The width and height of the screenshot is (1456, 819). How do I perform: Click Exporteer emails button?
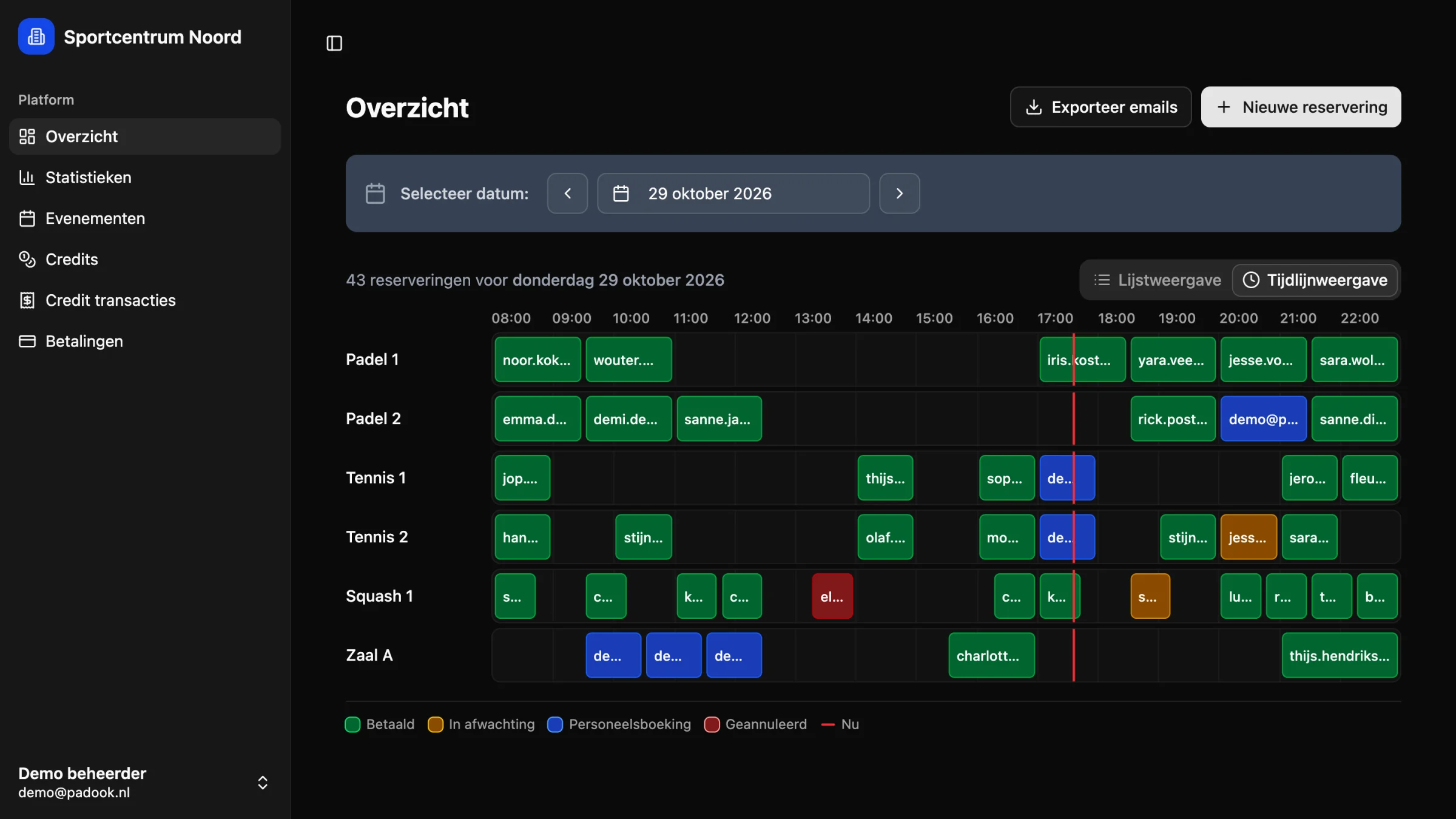coord(1100,107)
